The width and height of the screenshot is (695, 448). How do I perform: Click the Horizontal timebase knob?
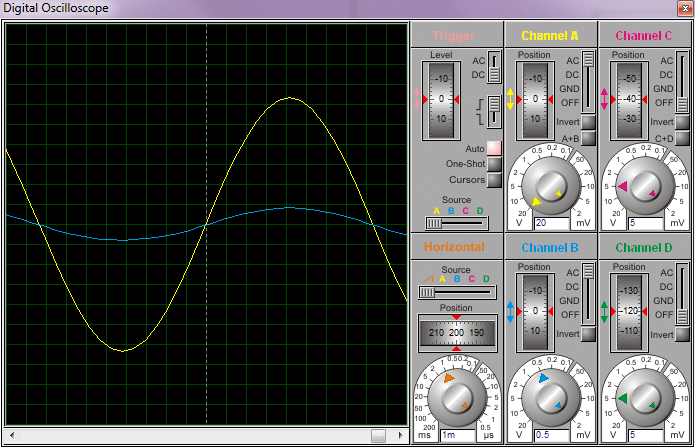click(x=457, y=398)
